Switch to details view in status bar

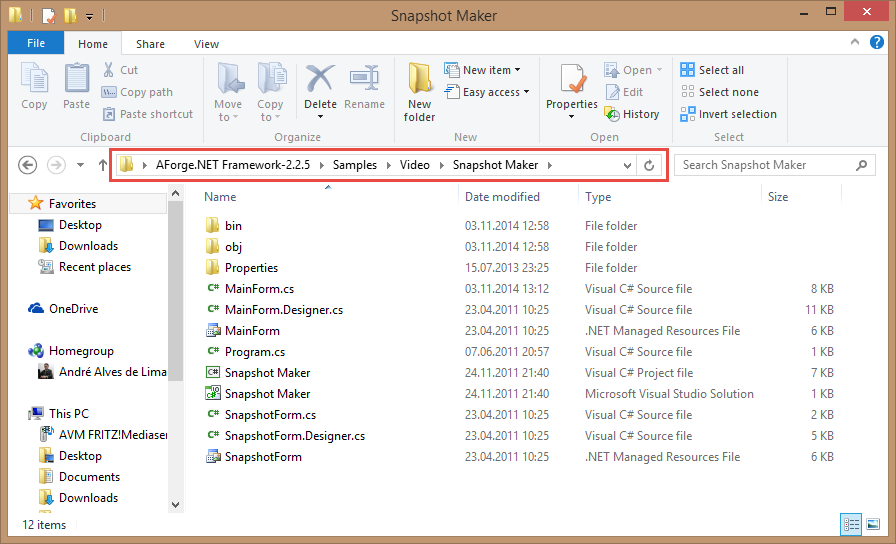(x=851, y=524)
